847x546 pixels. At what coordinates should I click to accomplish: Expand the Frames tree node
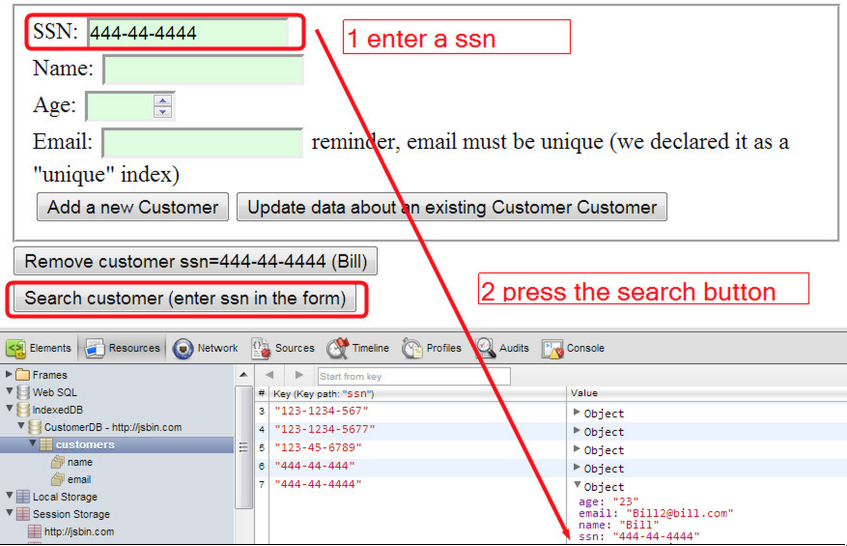point(9,375)
